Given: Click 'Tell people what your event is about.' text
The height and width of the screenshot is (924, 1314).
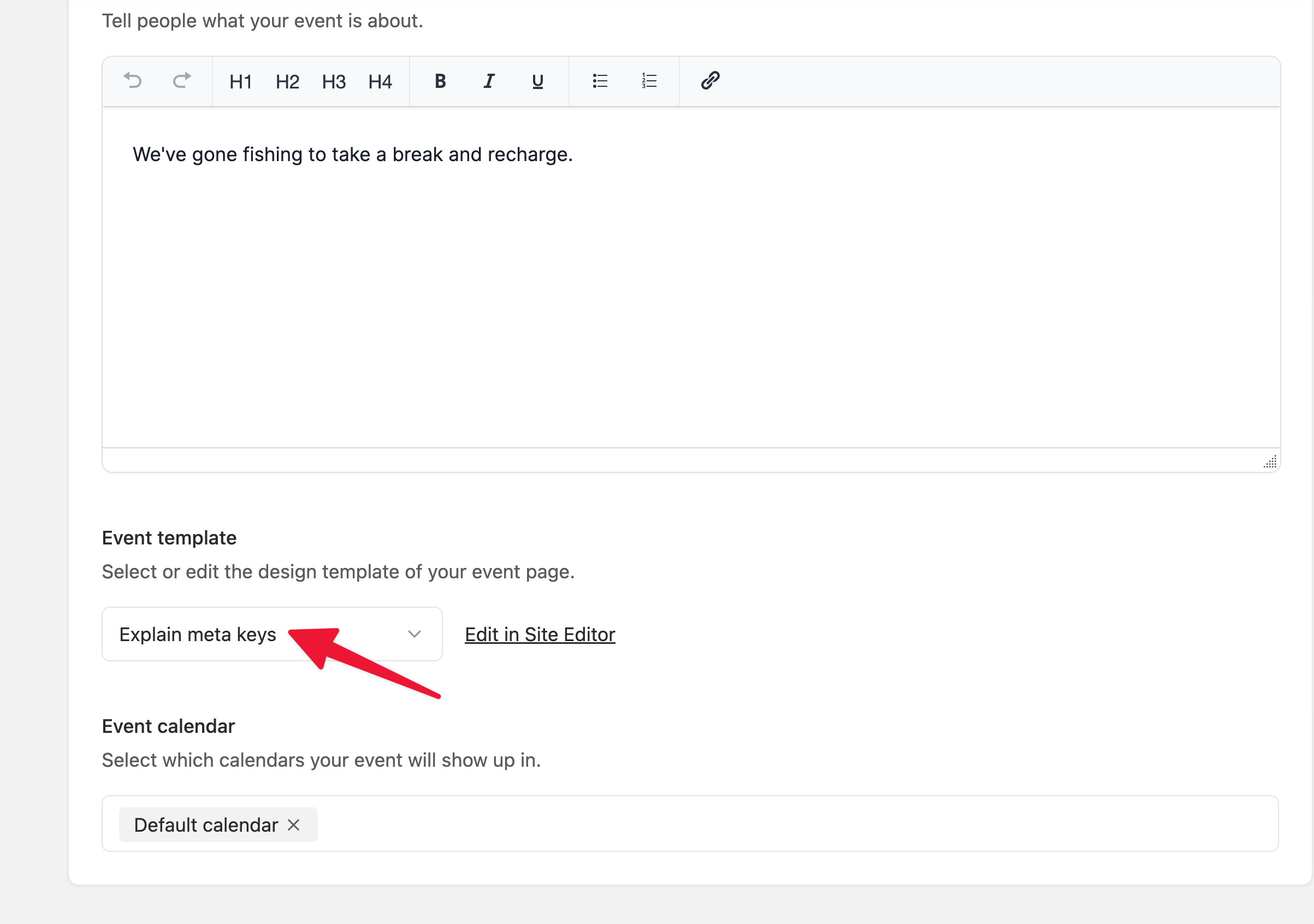Looking at the screenshot, I should pyautogui.click(x=262, y=21).
